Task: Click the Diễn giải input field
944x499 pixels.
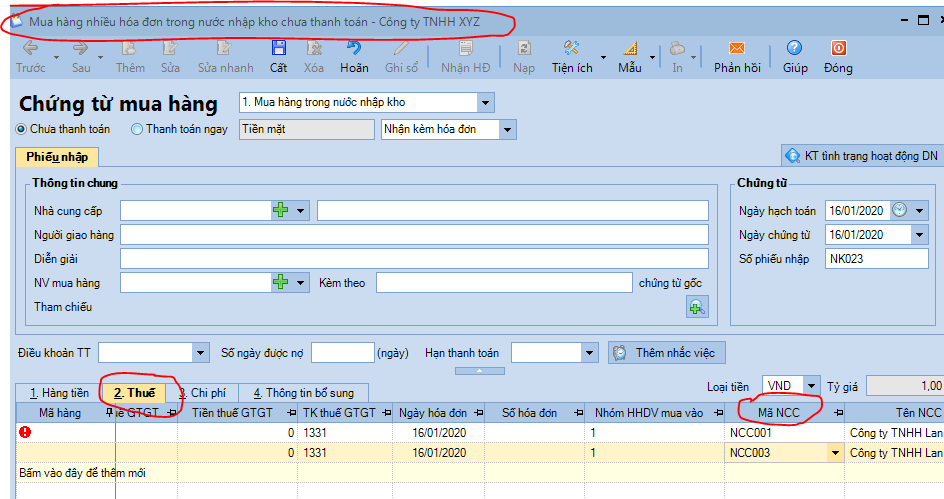Action: [414, 259]
